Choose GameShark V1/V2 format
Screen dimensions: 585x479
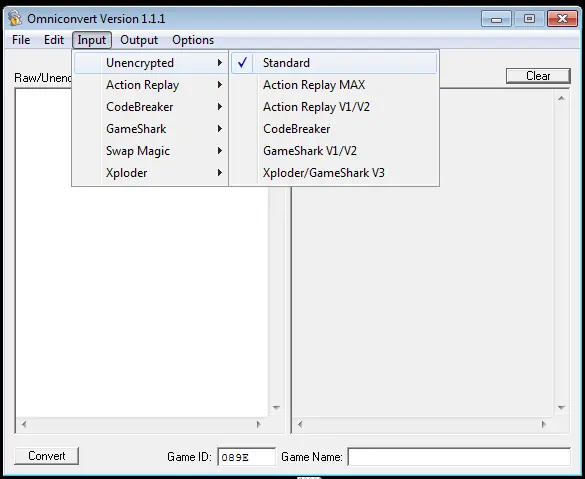tap(334, 151)
